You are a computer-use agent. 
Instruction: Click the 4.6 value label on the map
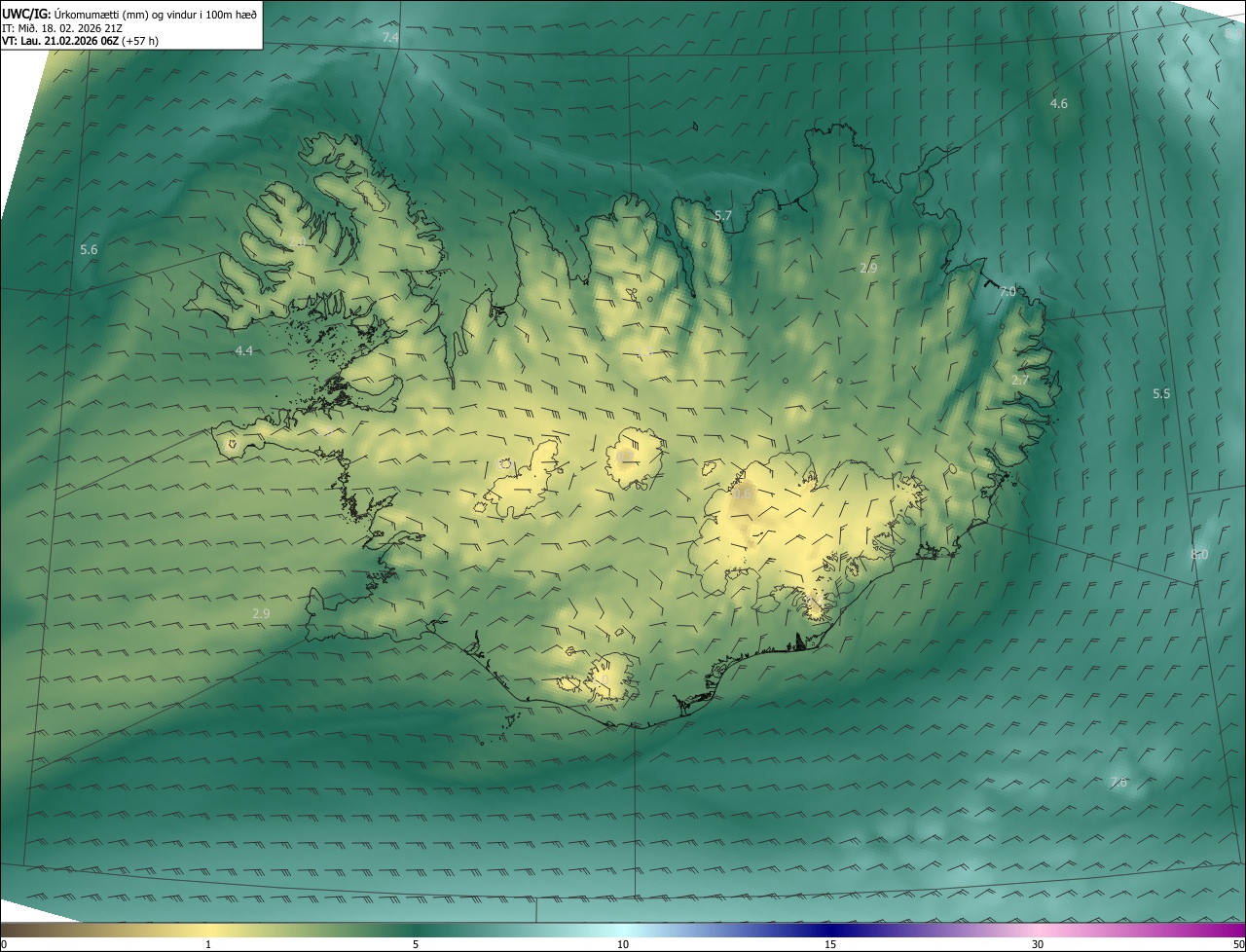coord(1059,103)
